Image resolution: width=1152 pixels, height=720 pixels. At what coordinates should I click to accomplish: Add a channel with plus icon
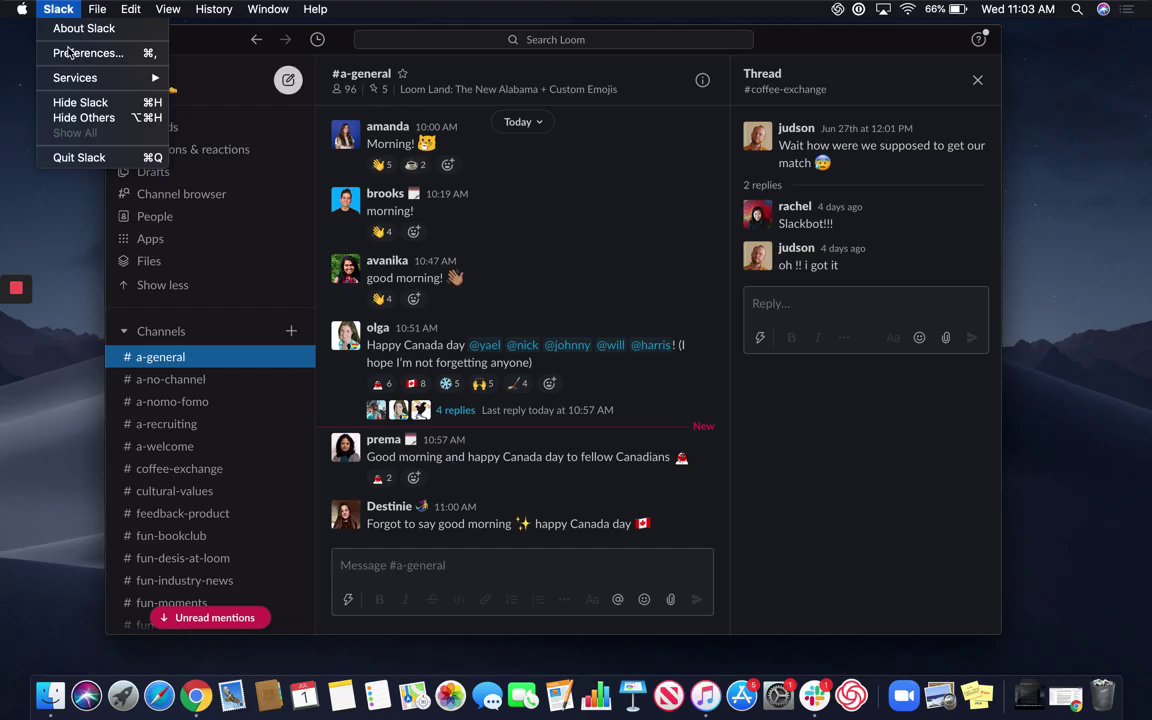[x=292, y=331]
